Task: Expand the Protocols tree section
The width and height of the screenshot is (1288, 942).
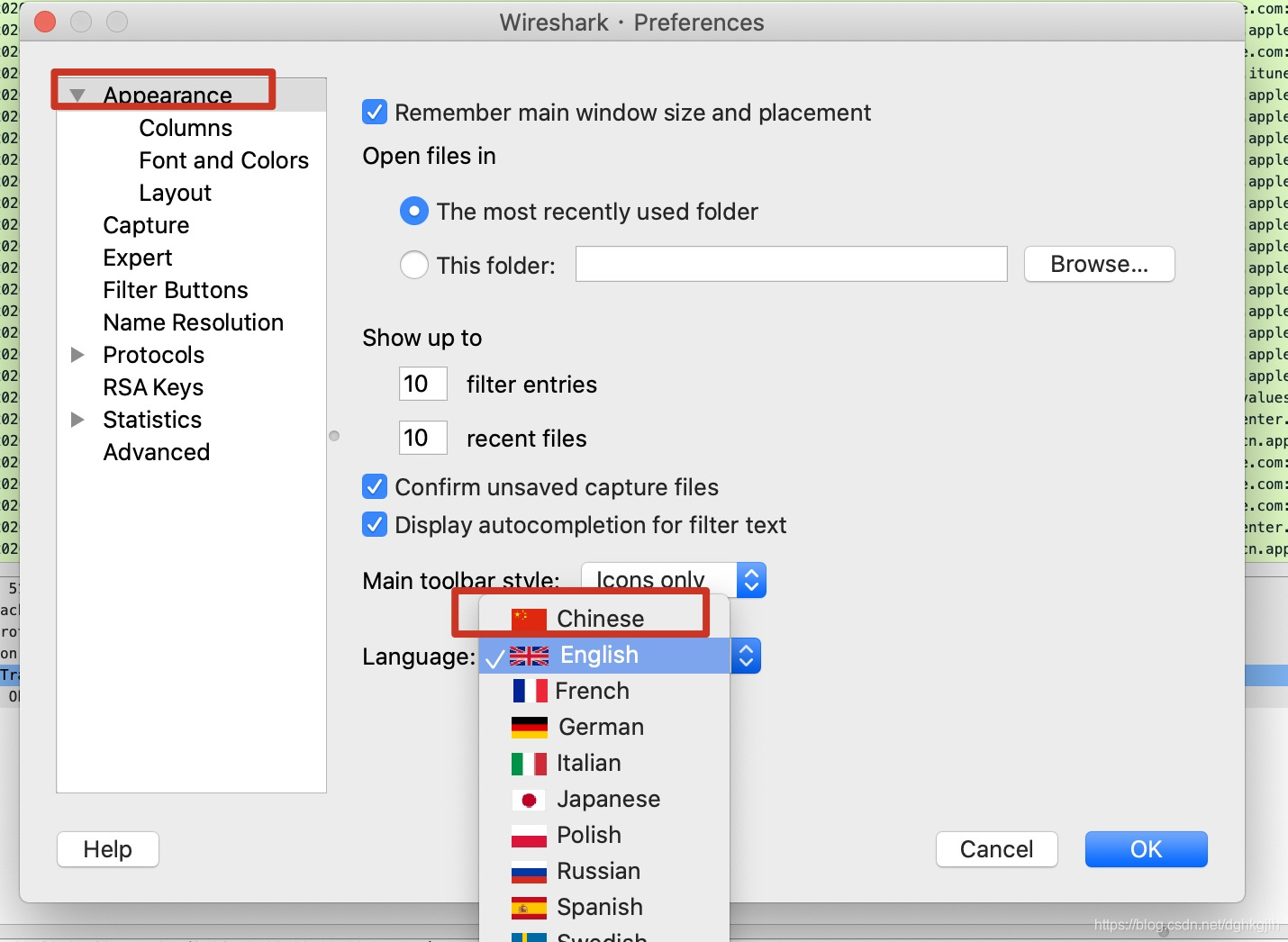Action: coord(77,355)
